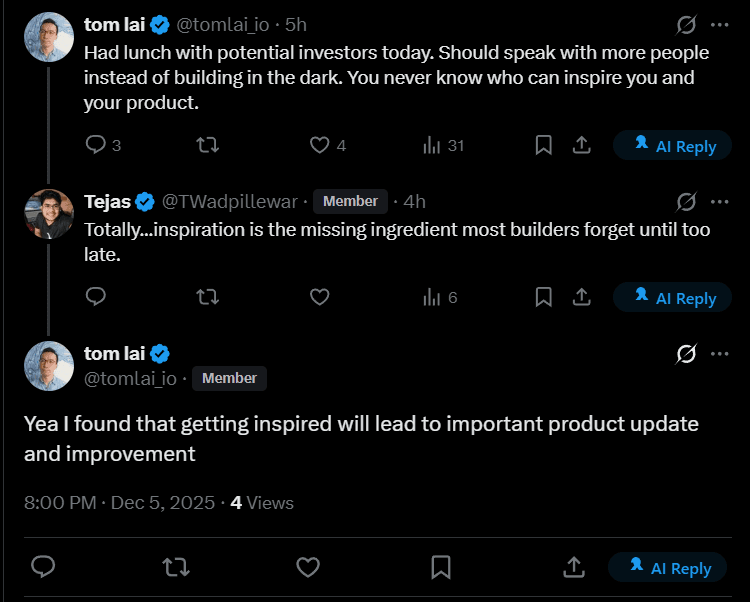Share tom lai's first tweet
750x602 pixels.
tap(581, 145)
